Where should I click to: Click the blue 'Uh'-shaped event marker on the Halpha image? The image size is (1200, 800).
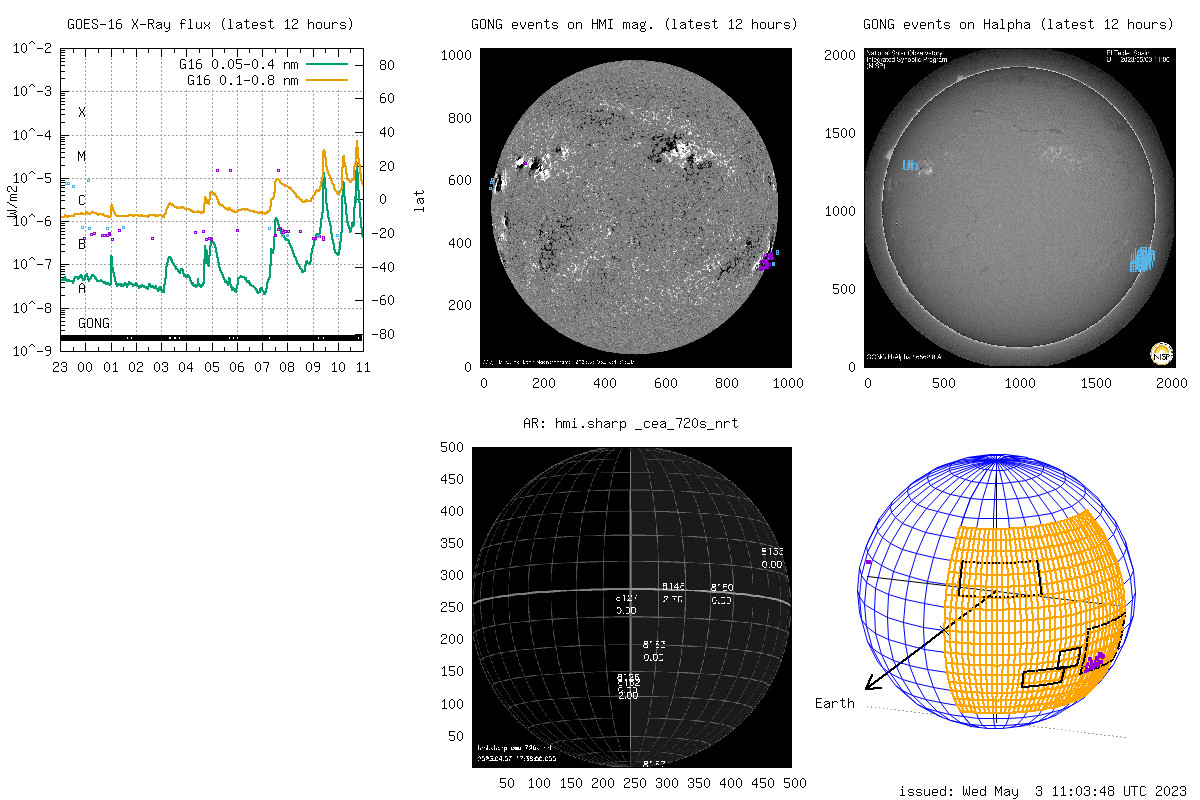point(911,165)
